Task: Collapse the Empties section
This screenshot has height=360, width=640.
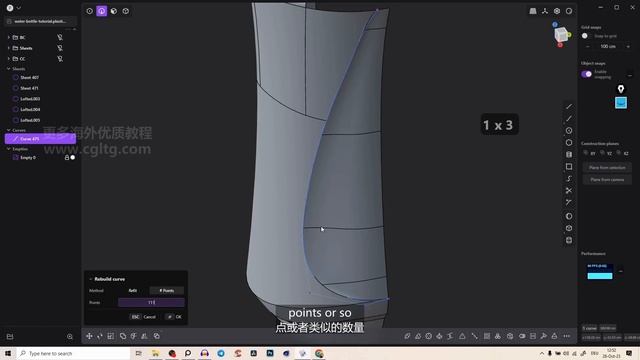Action: [9, 149]
